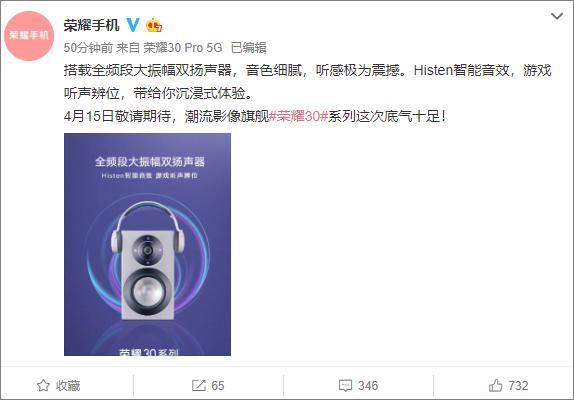This screenshot has height=400, width=574.
Task: Click the membership emoji badge beside name
Action: (x=154, y=25)
